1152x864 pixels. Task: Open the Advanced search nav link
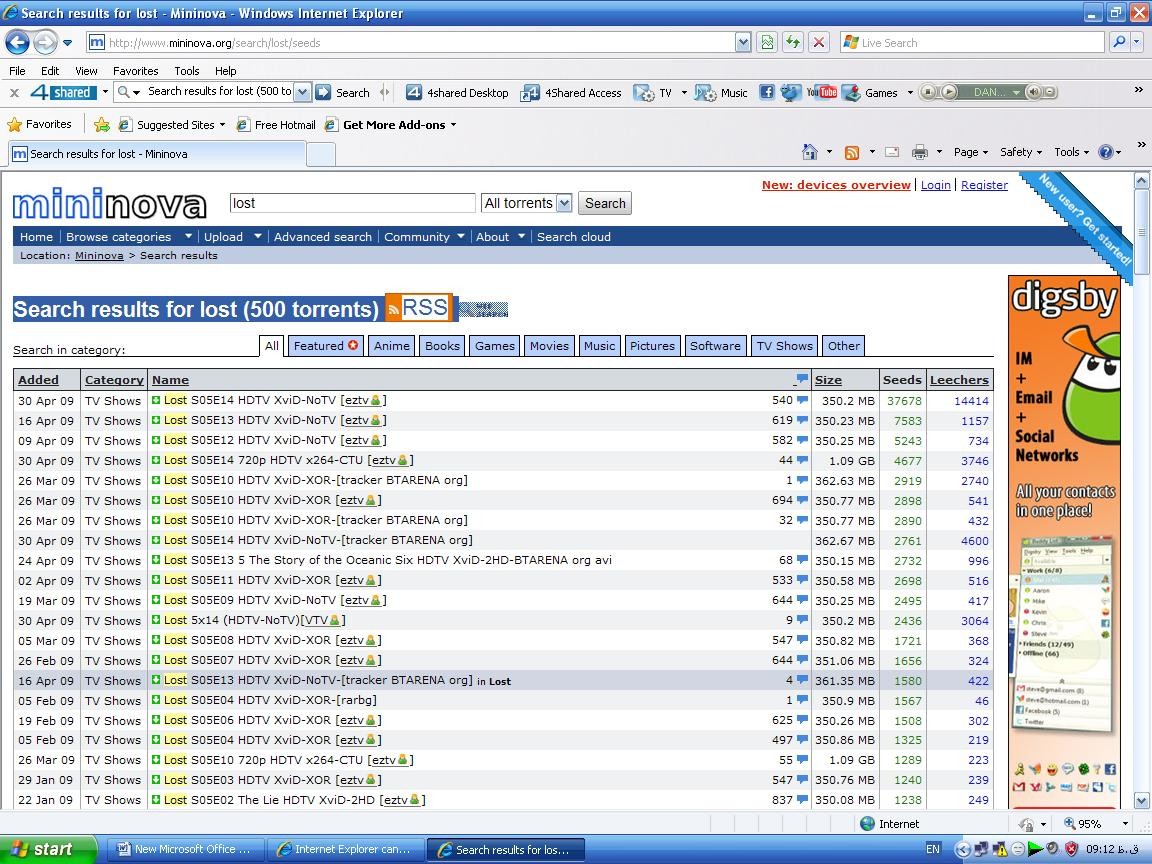click(323, 237)
